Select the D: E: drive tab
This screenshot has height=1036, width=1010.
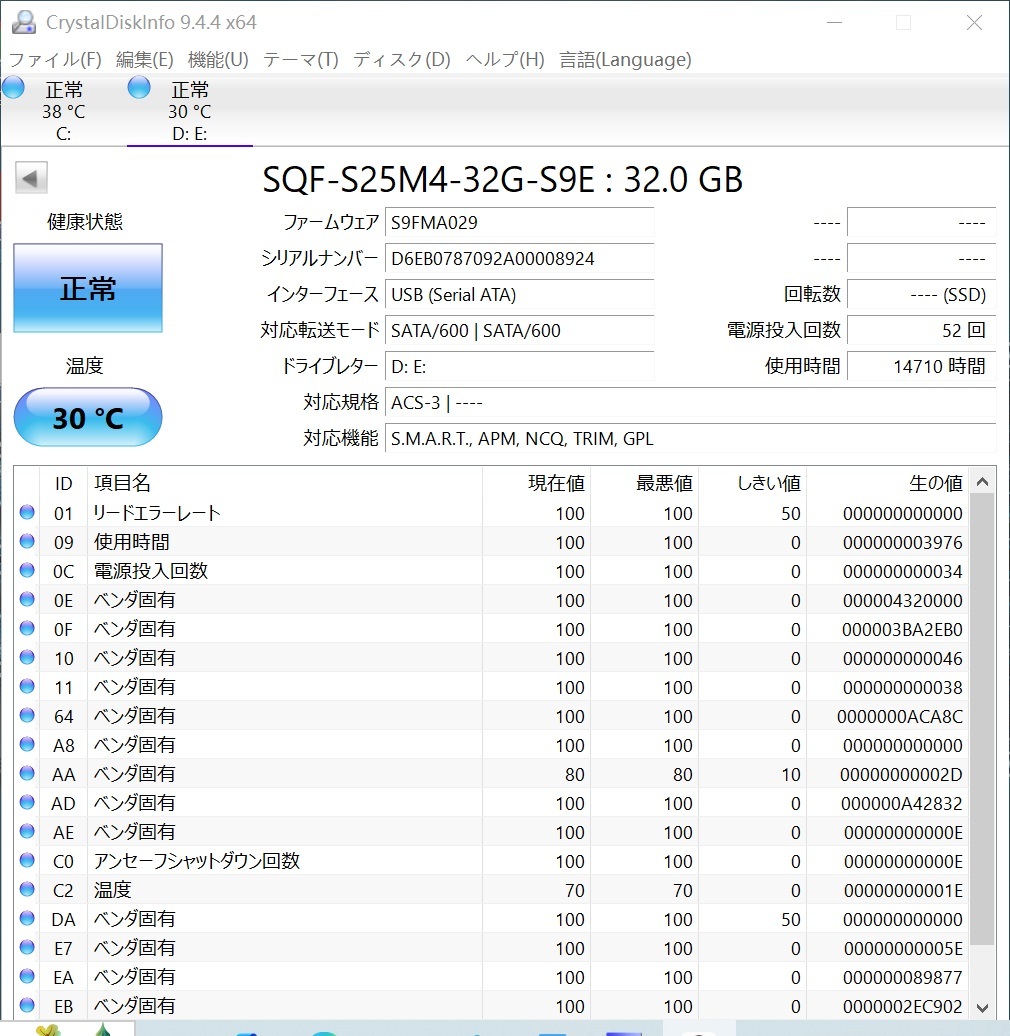click(x=188, y=110)
